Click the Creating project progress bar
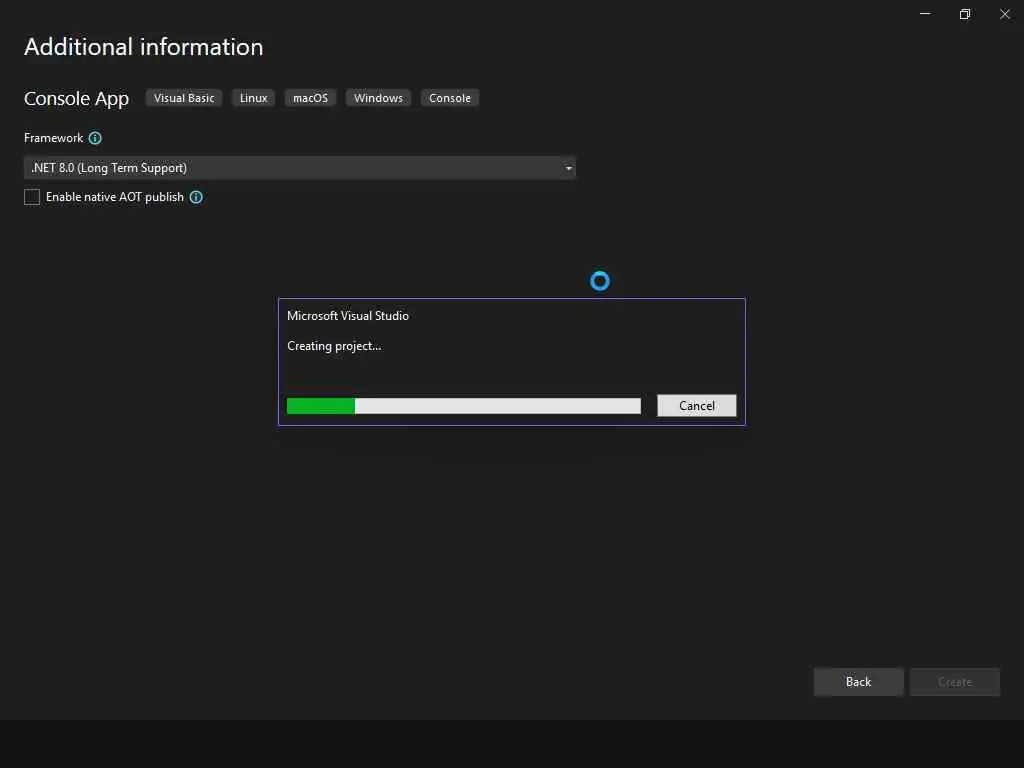1024x768 pixels. [464, 406]
